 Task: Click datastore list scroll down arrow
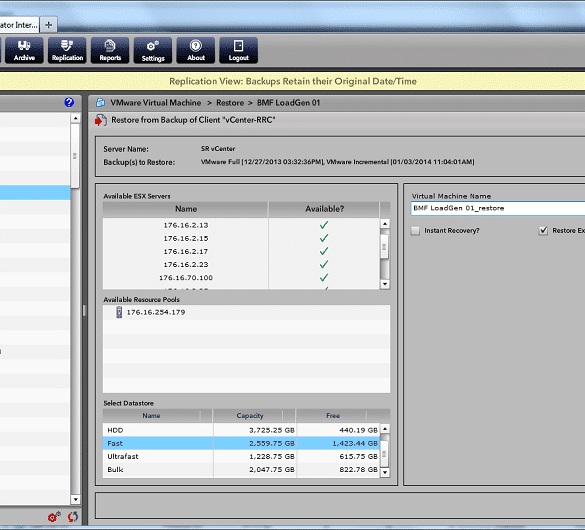click(x=385, y=473)
